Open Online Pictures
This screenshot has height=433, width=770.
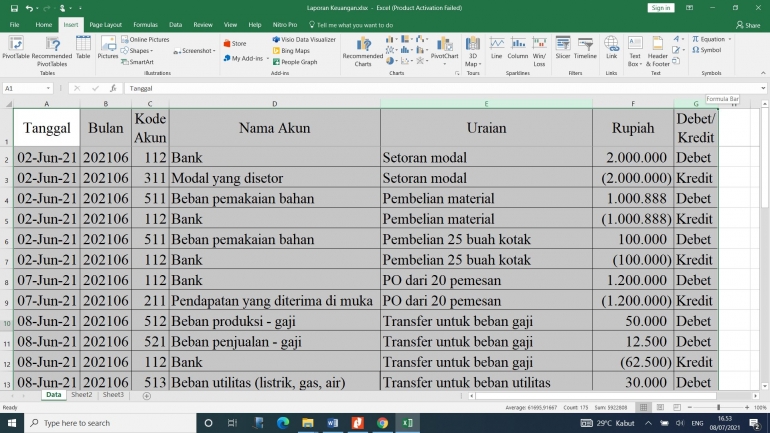pos(145,39)
